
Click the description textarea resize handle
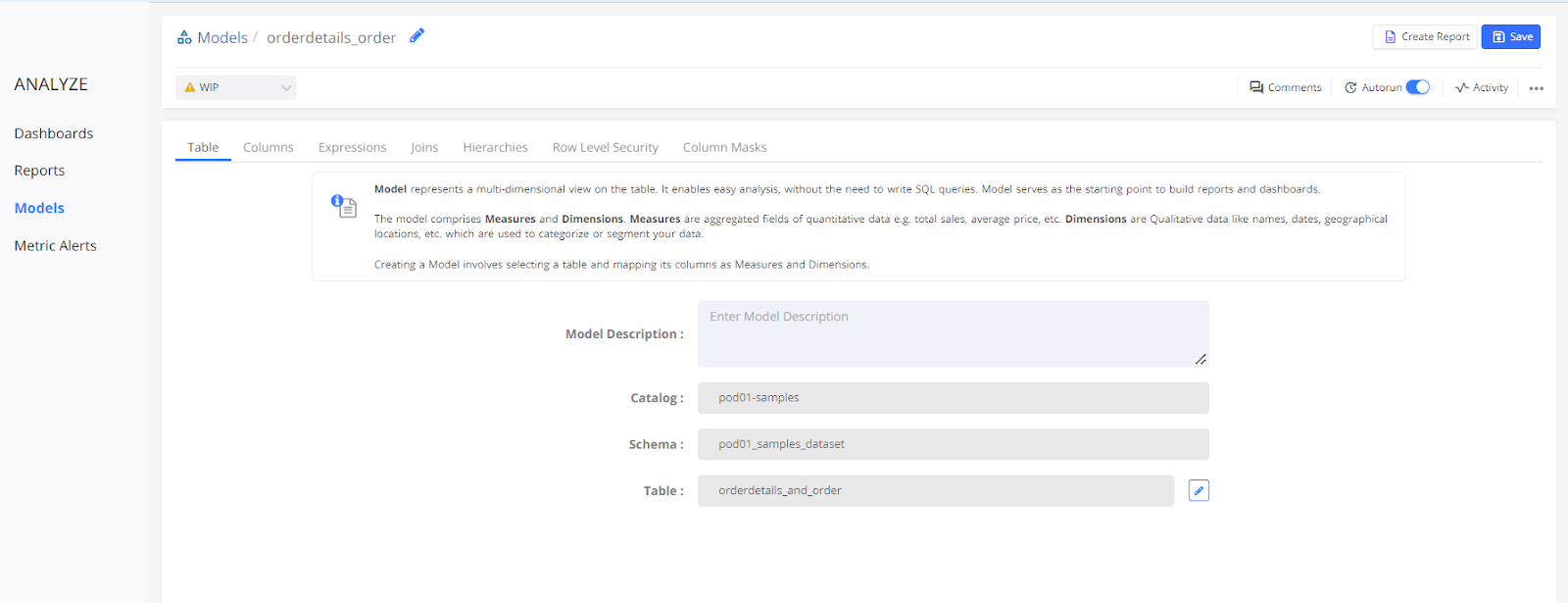pos(1200,359)
